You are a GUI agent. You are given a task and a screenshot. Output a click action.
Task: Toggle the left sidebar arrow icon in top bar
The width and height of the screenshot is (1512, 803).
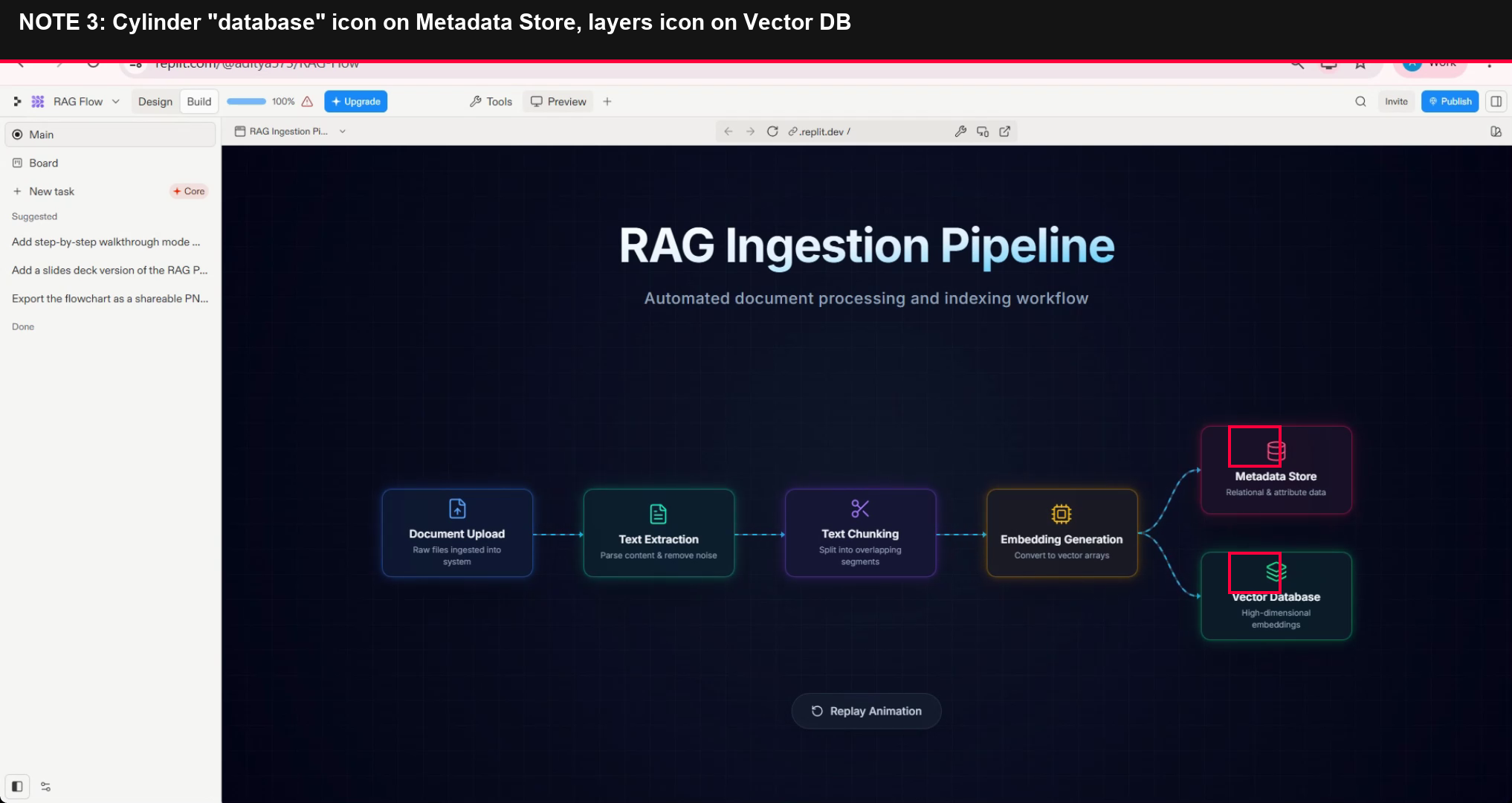(x=17, y=102)
